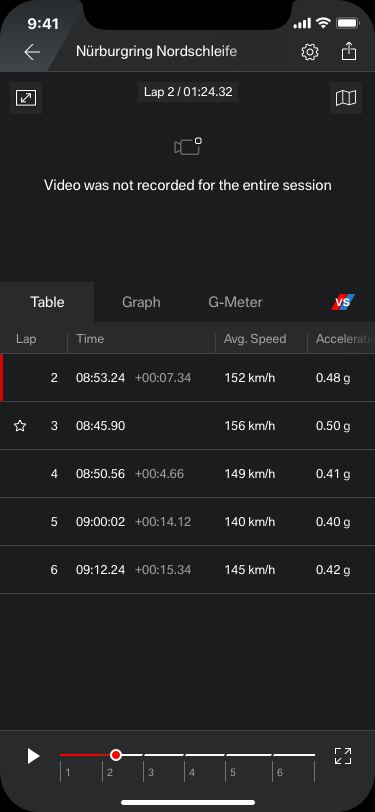Jump to lap 4 marker on timeline
This screenshot has width=375, height=812.
pos(192,773)
